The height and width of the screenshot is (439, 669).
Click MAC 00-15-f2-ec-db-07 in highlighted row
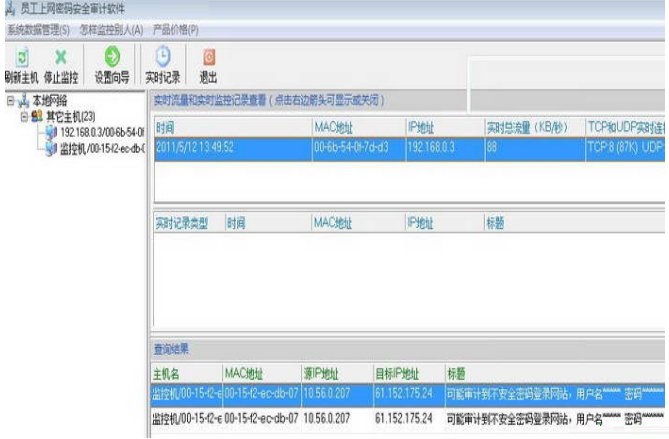(262, 394)
